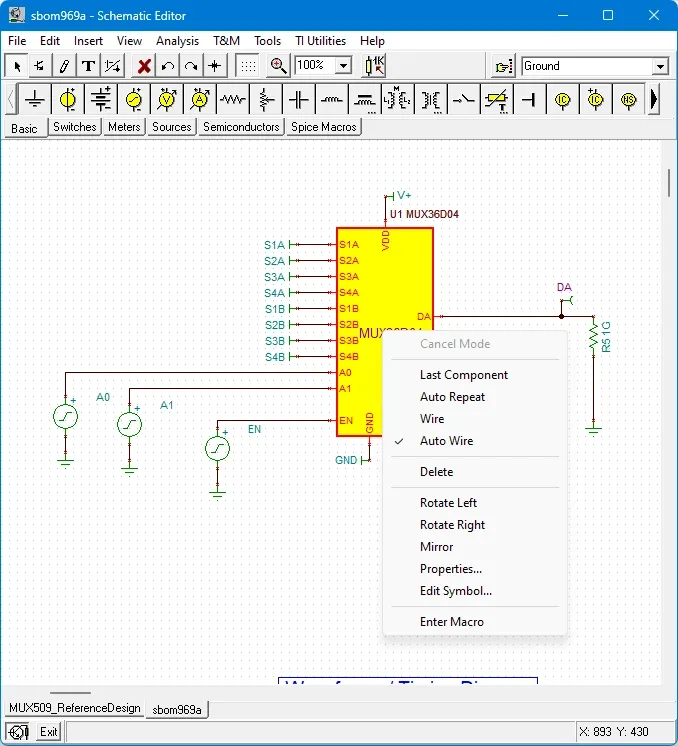Click the Exit button in status bar
Screen dimensions: 678x746
point(48,732)
